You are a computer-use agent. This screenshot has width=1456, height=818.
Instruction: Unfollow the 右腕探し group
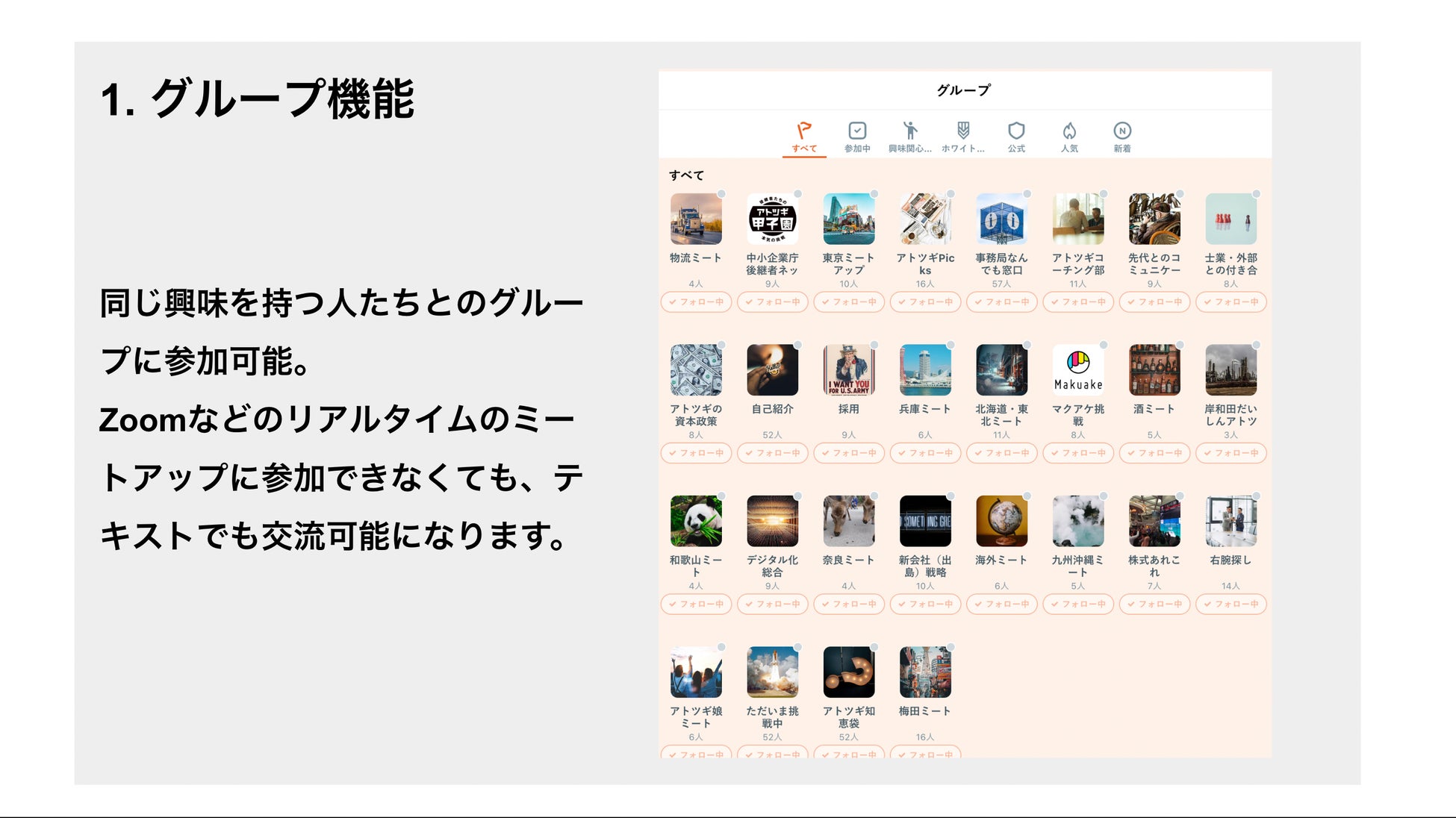coord(1231,604)
